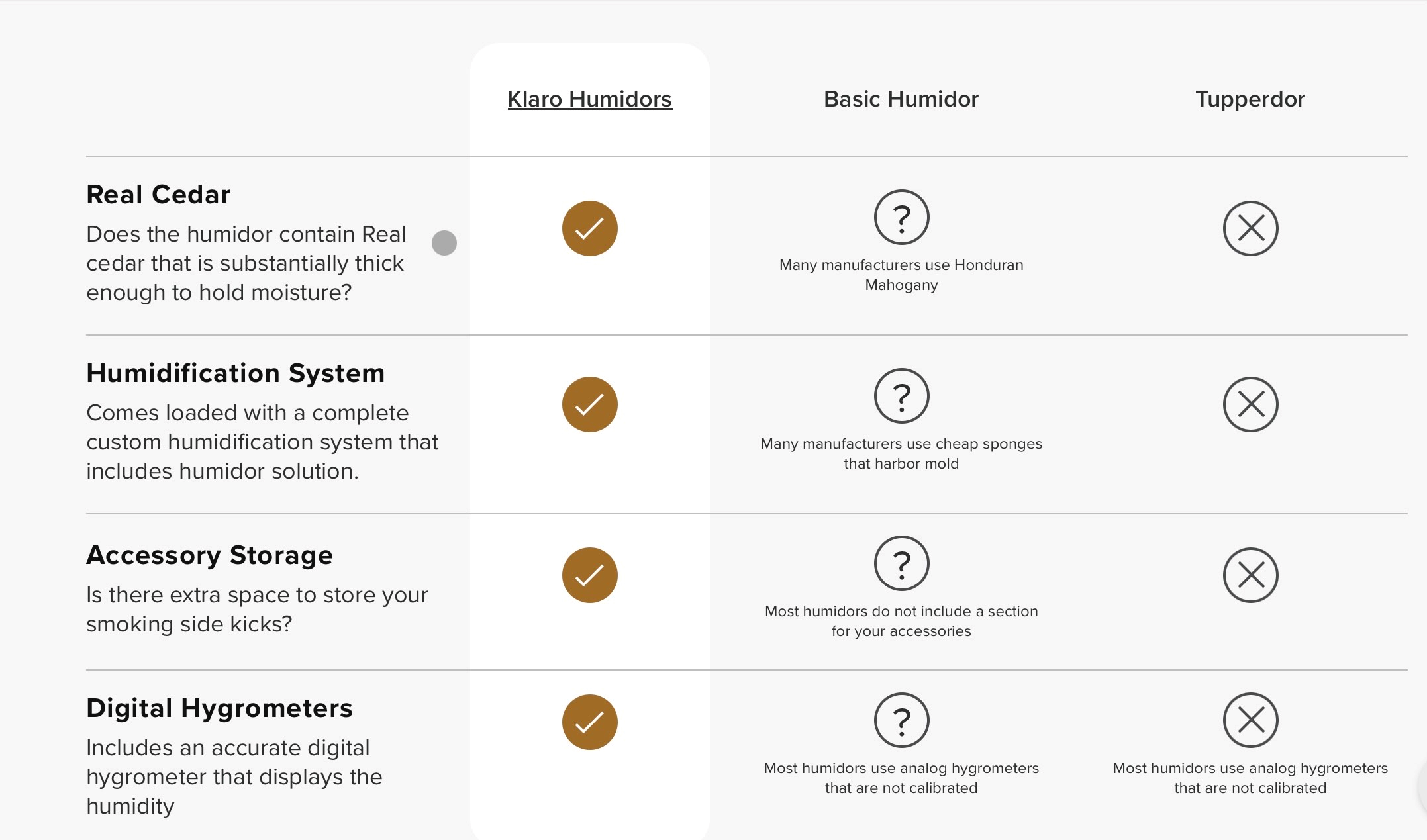Click the question mark icon above cheap sponges note

[901, 396]
